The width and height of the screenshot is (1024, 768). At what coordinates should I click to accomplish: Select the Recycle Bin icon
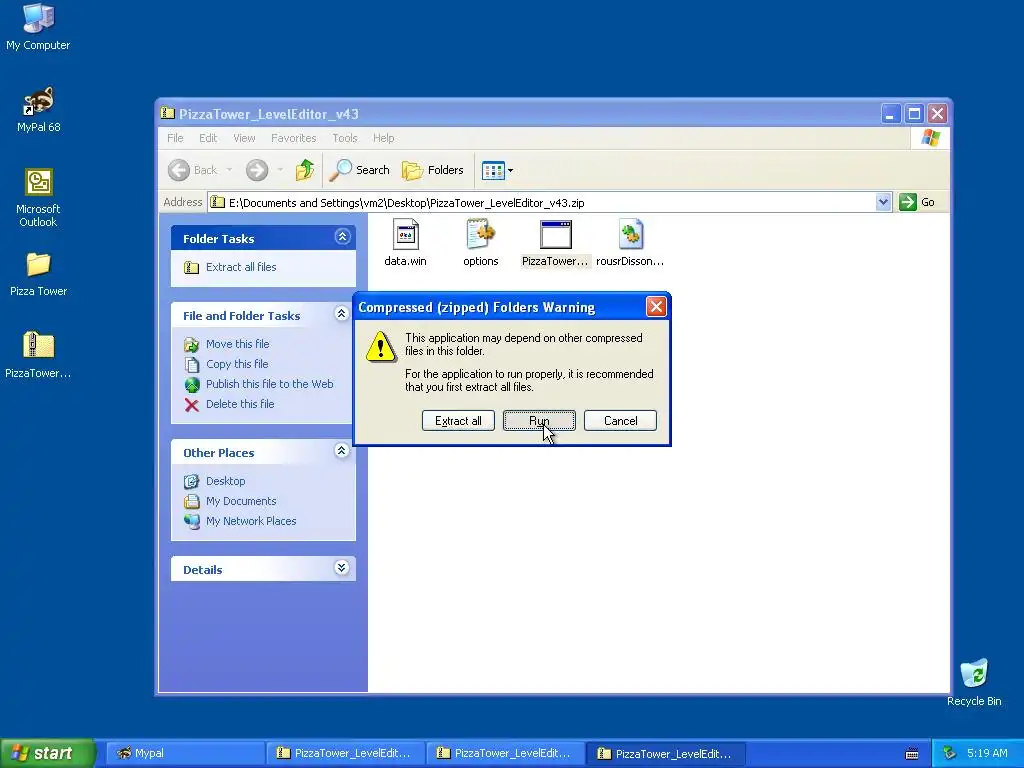(974, 682)
